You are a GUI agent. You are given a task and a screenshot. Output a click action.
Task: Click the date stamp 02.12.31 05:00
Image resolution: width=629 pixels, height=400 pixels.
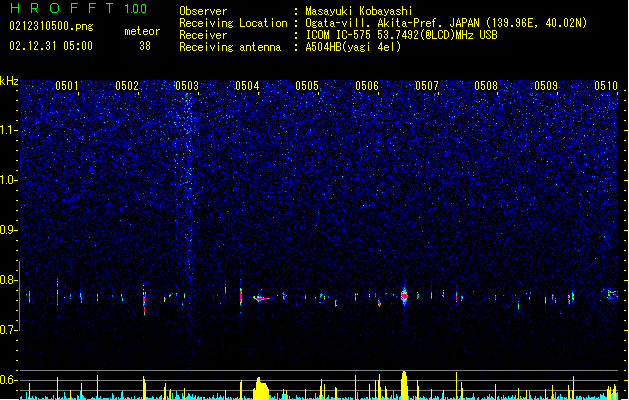tap(51, 46)
